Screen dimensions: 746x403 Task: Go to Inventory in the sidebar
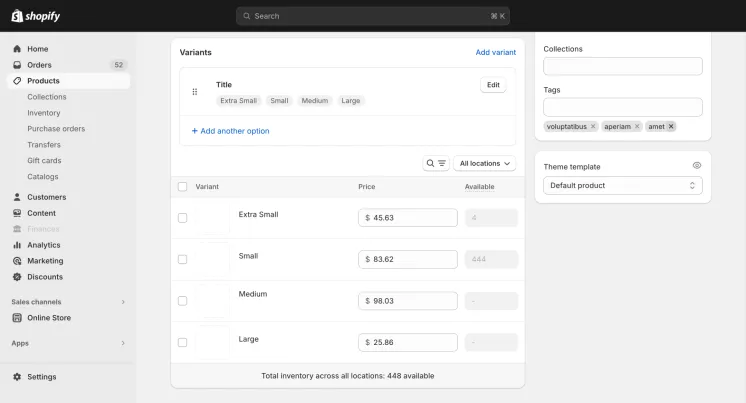[x=44, y=113]
